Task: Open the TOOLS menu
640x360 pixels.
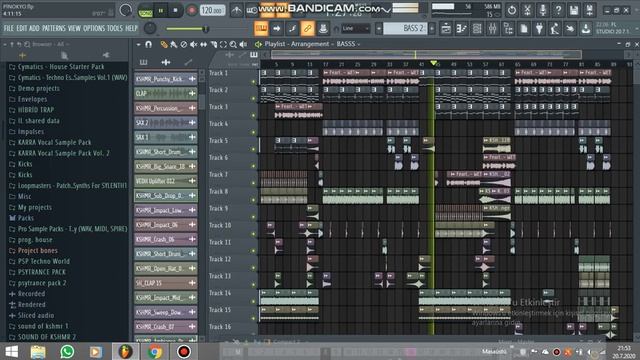Action: click(115, 28)
